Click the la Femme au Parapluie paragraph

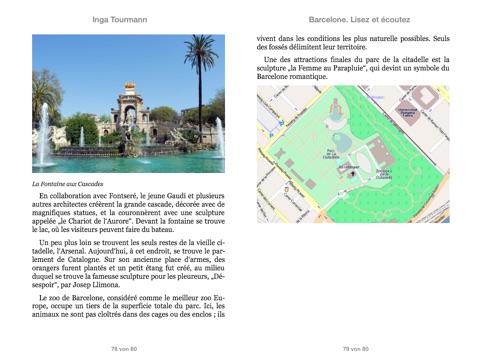353,68
